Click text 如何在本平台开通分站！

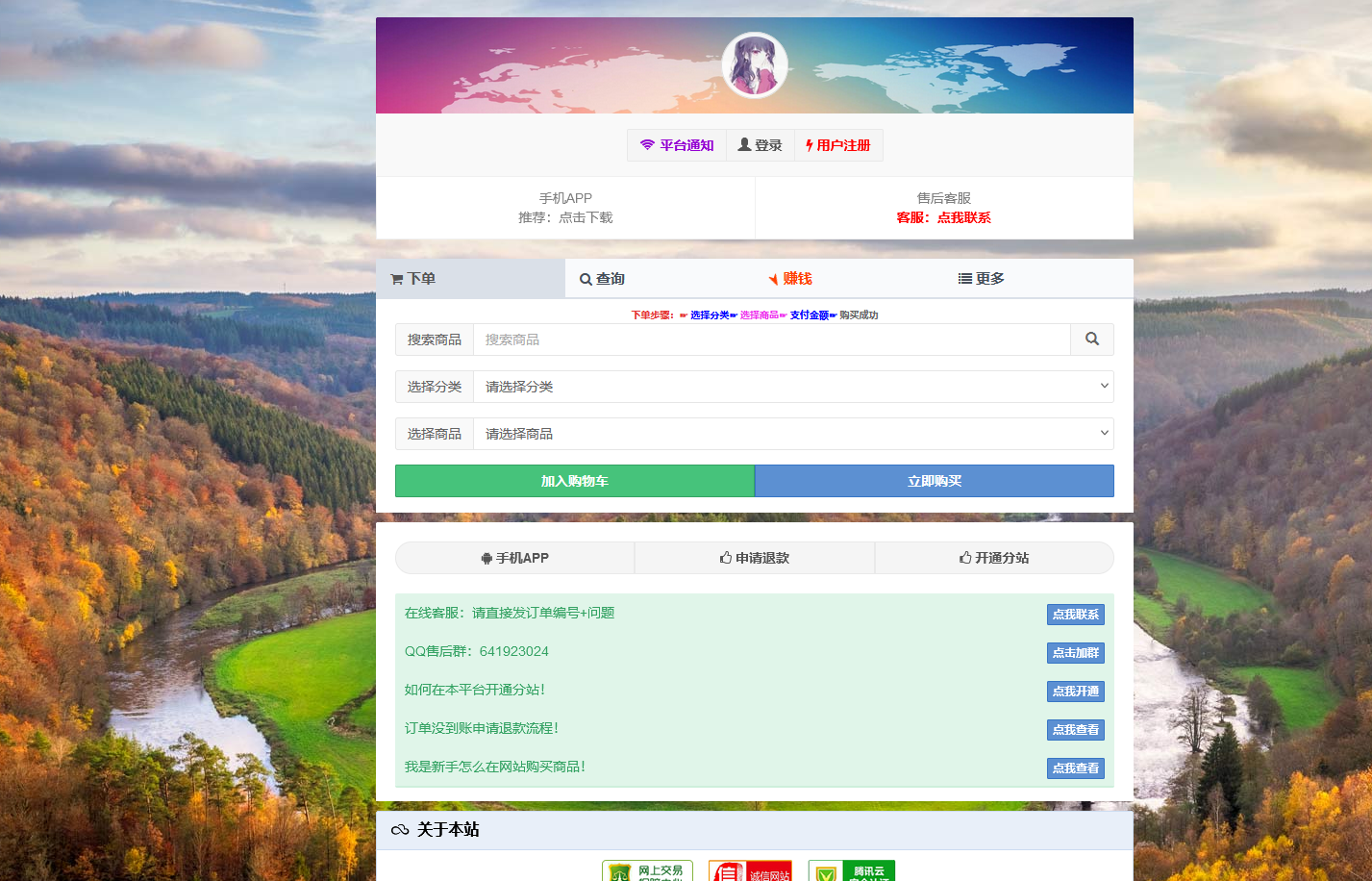point(475,690)
